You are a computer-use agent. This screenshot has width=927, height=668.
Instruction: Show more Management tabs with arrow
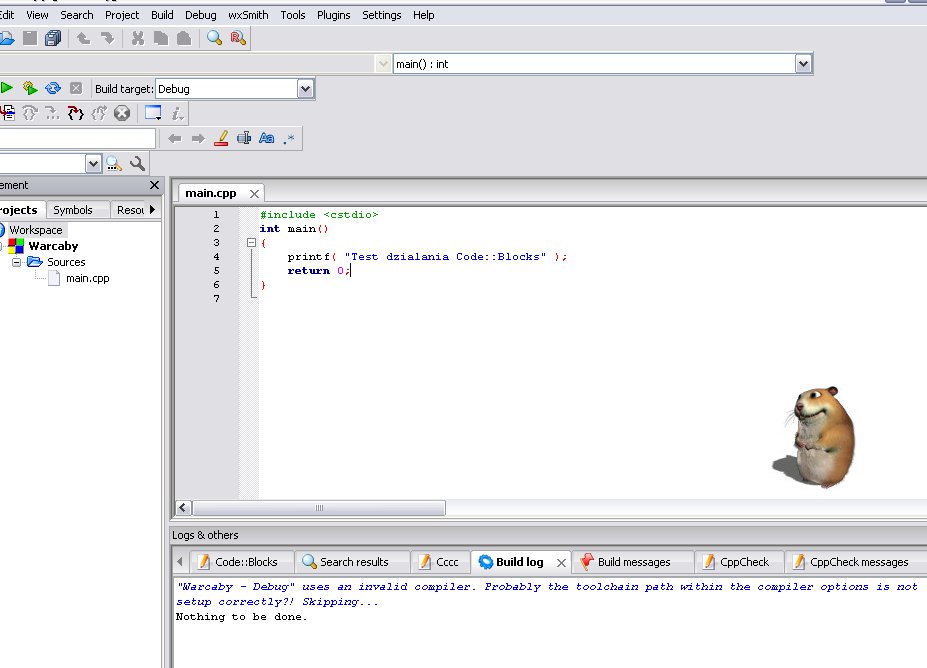pyautogui.click(x=153, y=209)
